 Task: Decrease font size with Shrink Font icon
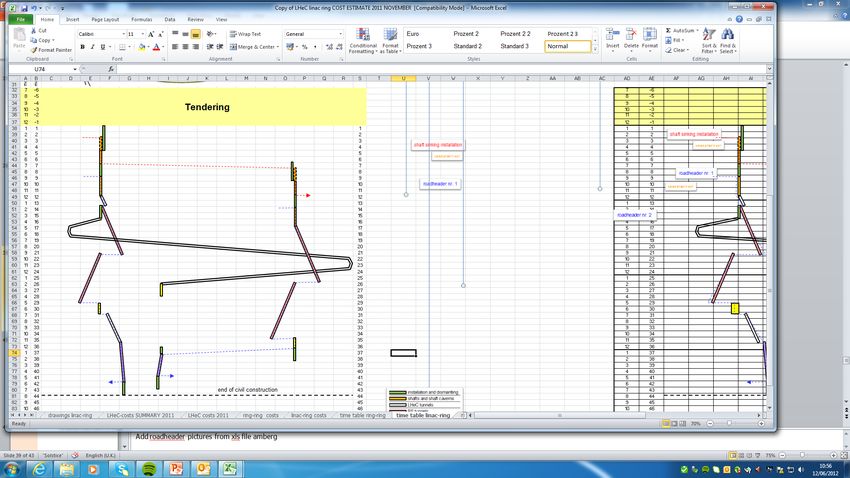pyautogui.click(x=160, y=34)
